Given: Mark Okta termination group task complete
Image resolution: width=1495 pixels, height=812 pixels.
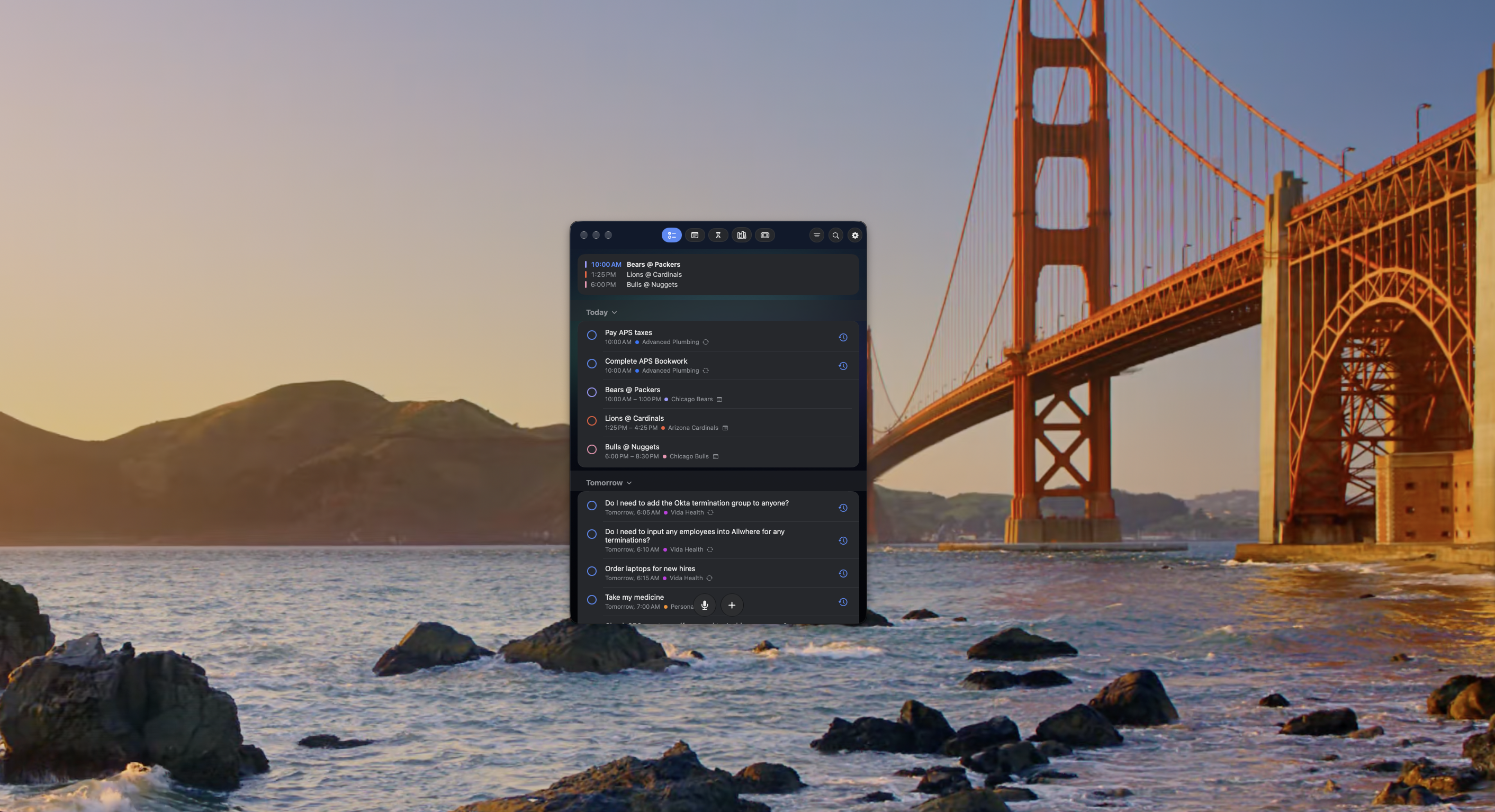Looking at the screenshot, I should click(x=591, y=506).
